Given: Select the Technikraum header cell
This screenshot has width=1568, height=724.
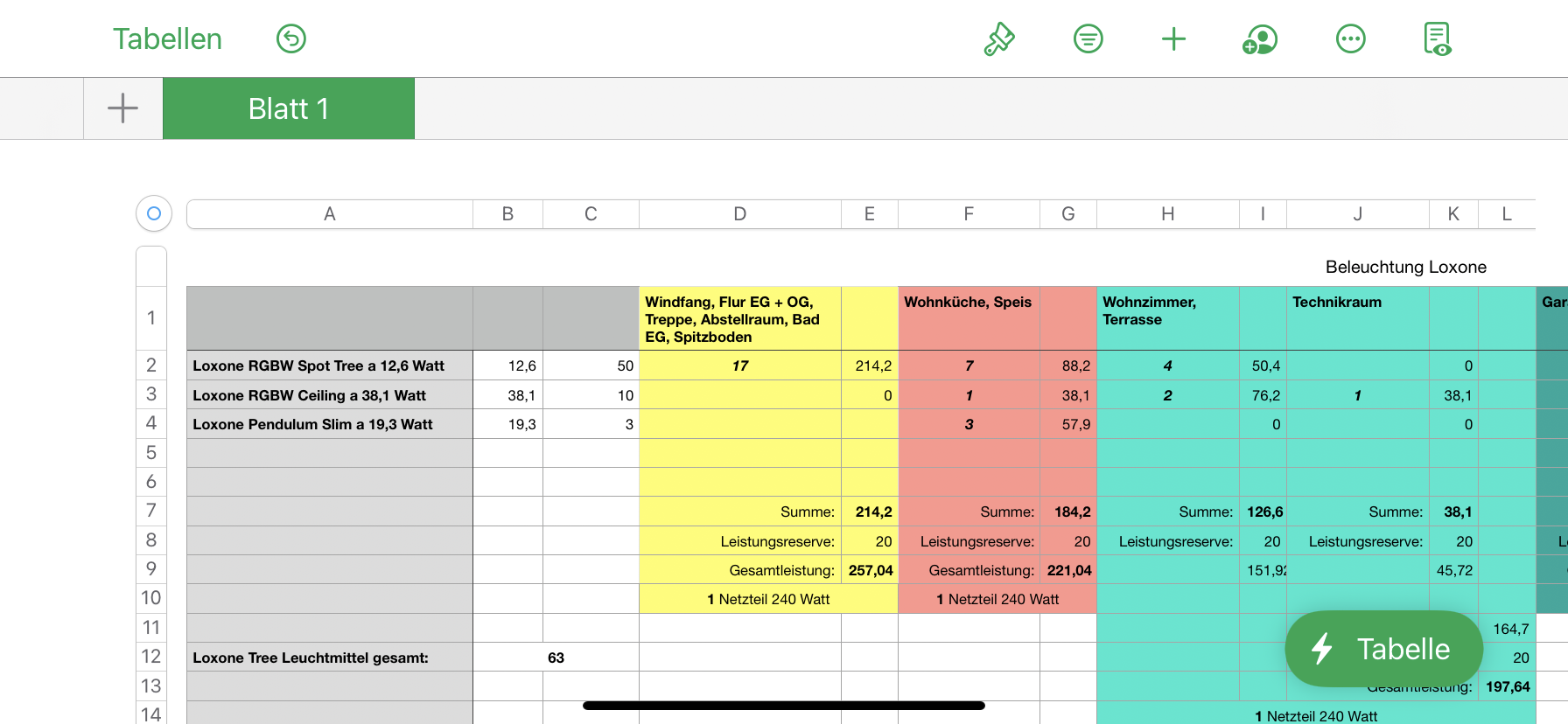Looking at the screenshot, I should [1358, 319].
